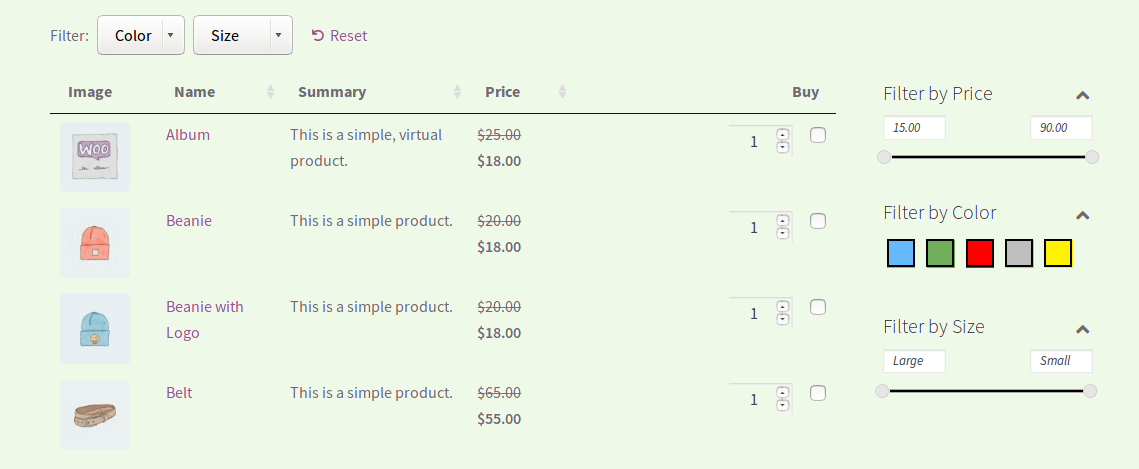The height and width of the screenshot is (469, 1139).
Task: Click the red color filter swatch
Action: 979,253
